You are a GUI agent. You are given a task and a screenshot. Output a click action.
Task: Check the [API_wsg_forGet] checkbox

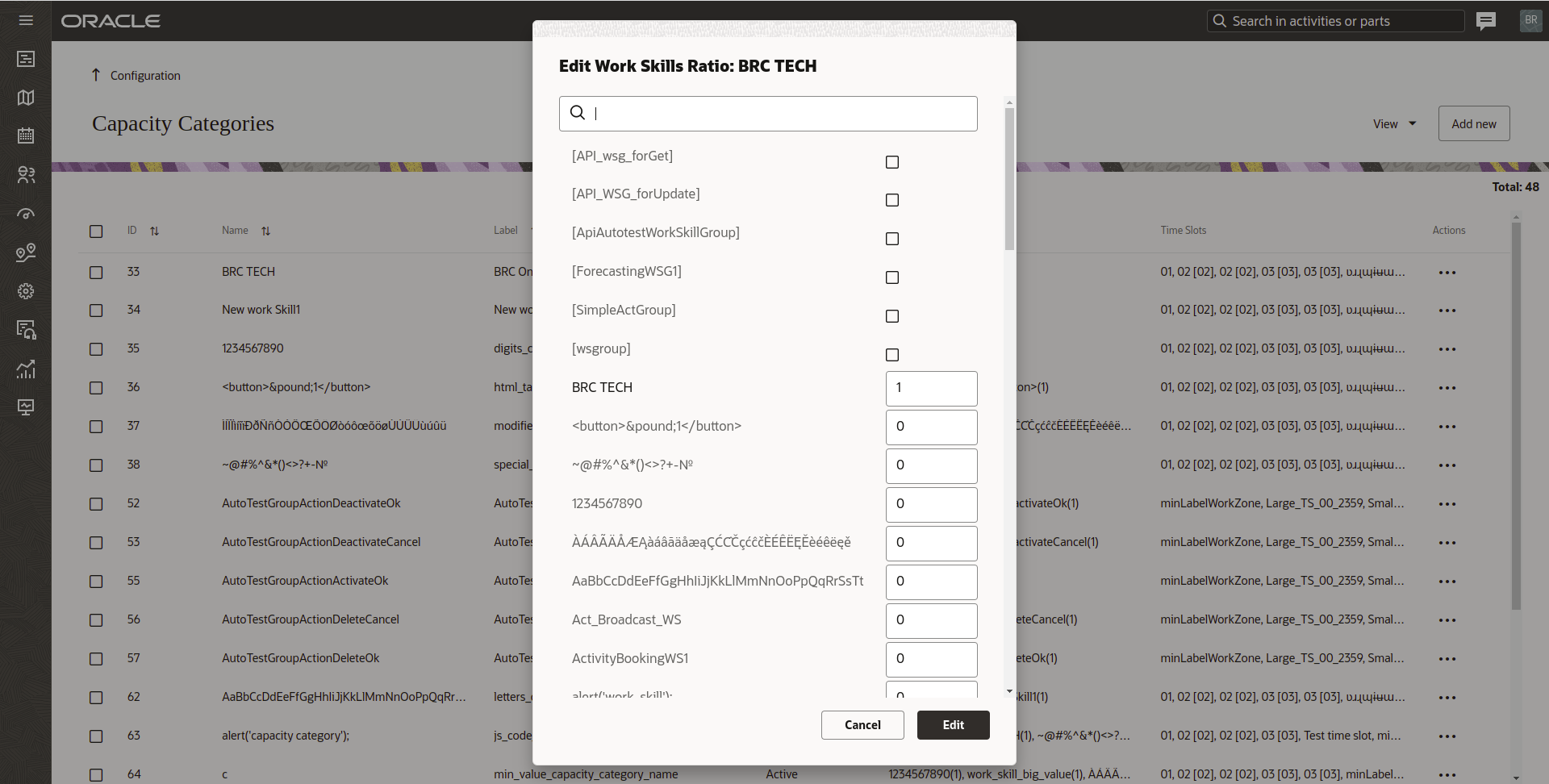(892, 162)
